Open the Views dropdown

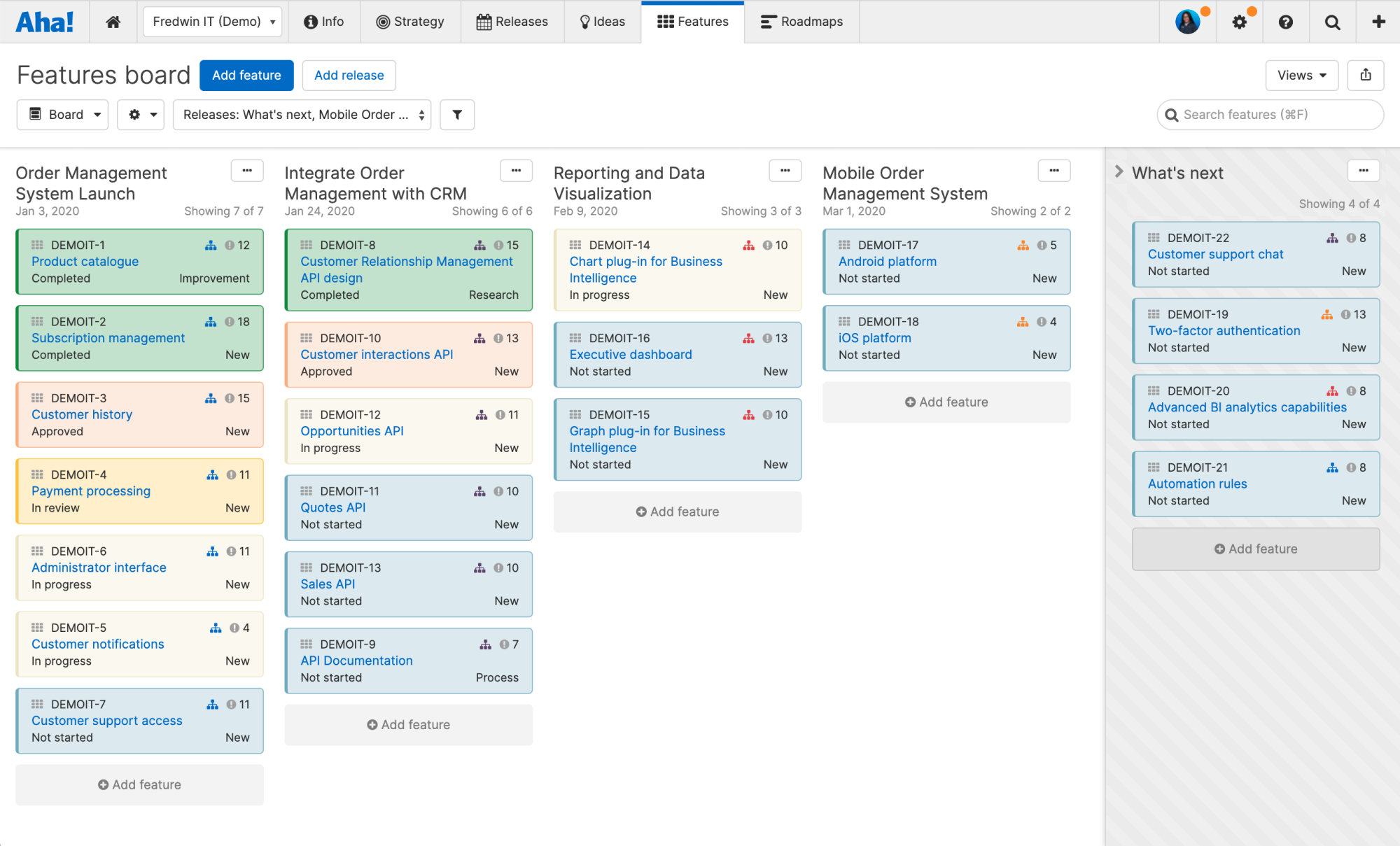(x=1301, y=75)
